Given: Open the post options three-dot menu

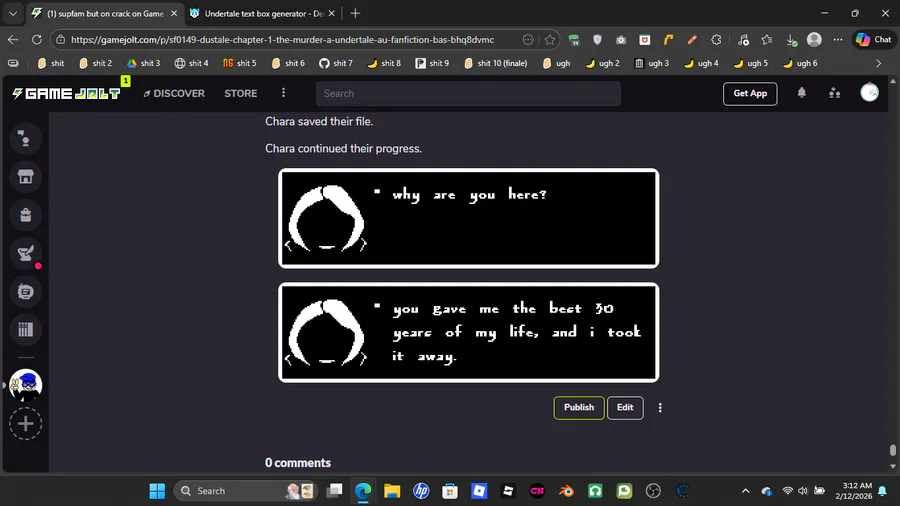Looking at the screenshot, I should point(660,407).
